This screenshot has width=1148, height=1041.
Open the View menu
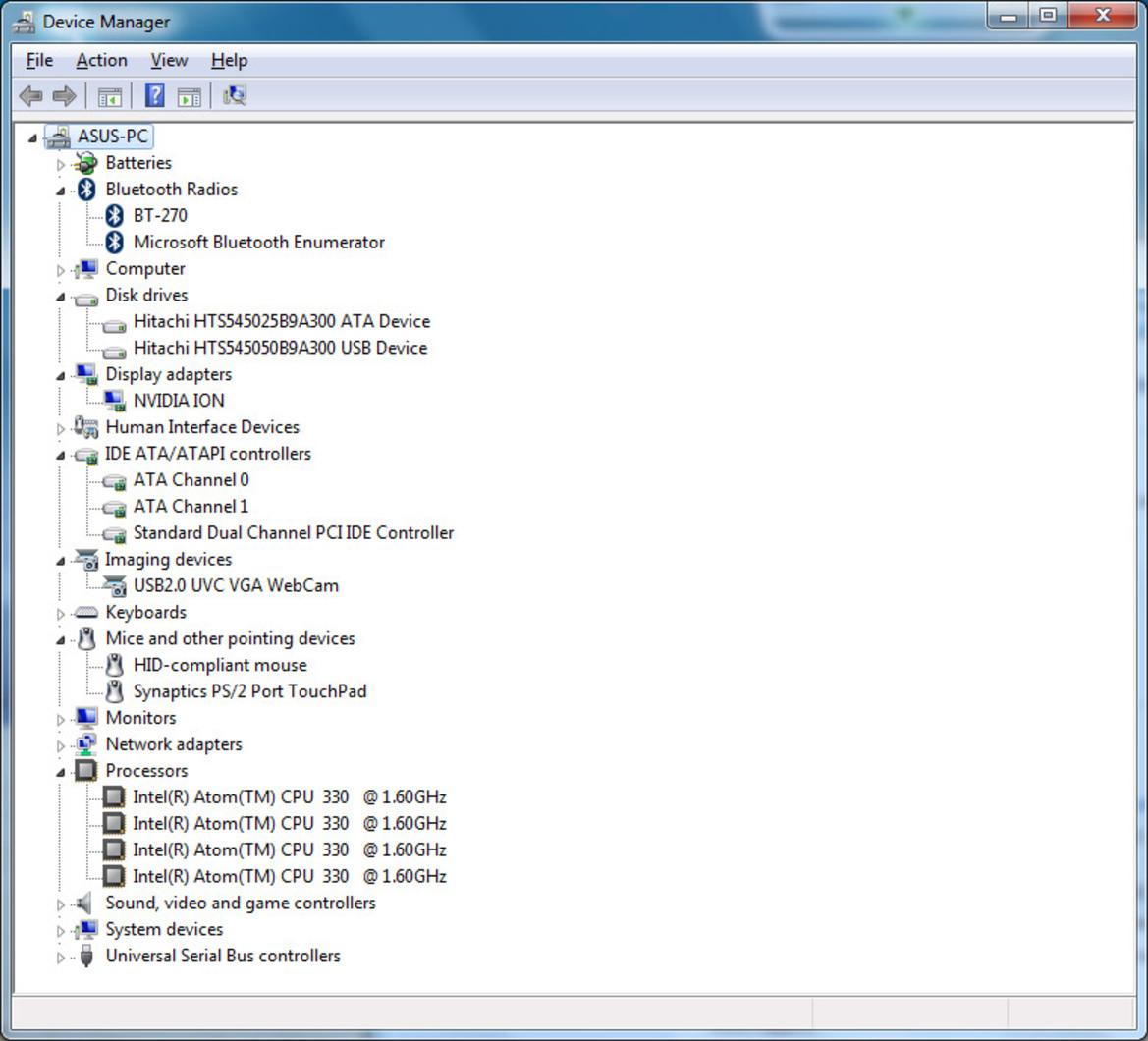[x=169, y=60]
